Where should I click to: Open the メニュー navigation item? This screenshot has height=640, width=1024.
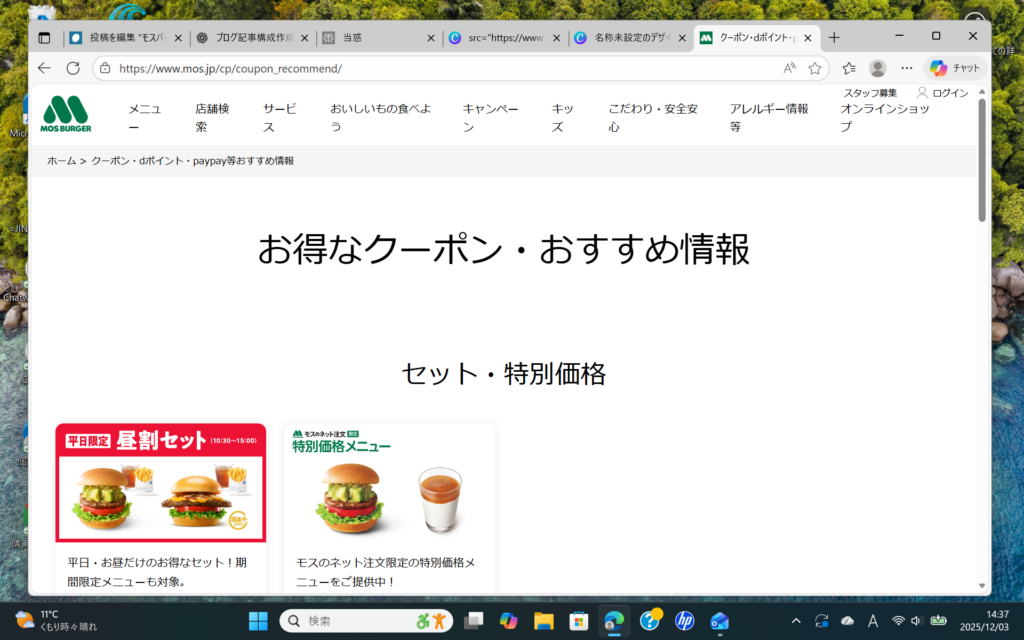144,117
